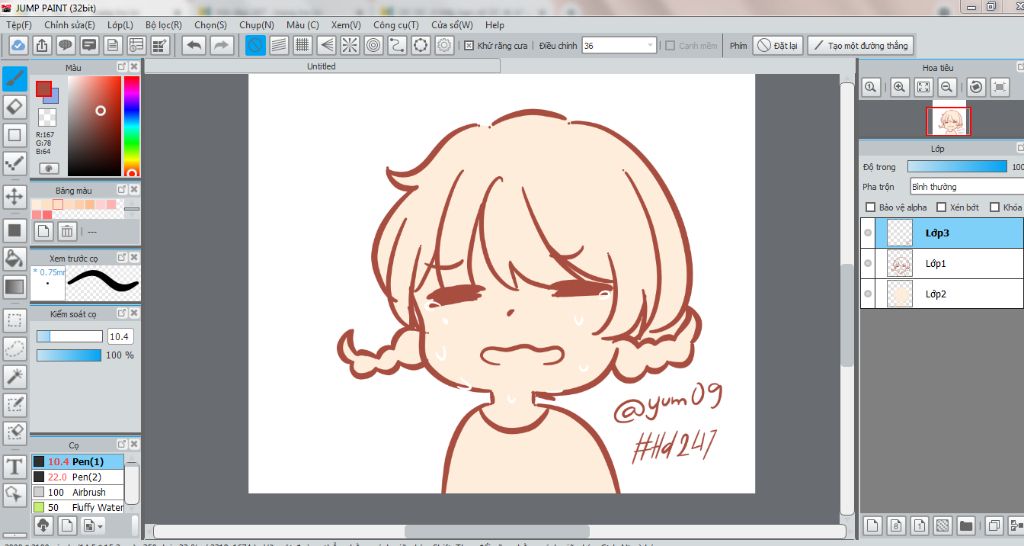Viewport: 1024px width, 546px height.
Task: Toggle the Xén bớt checkbox
Action: [x=941, y=207]
